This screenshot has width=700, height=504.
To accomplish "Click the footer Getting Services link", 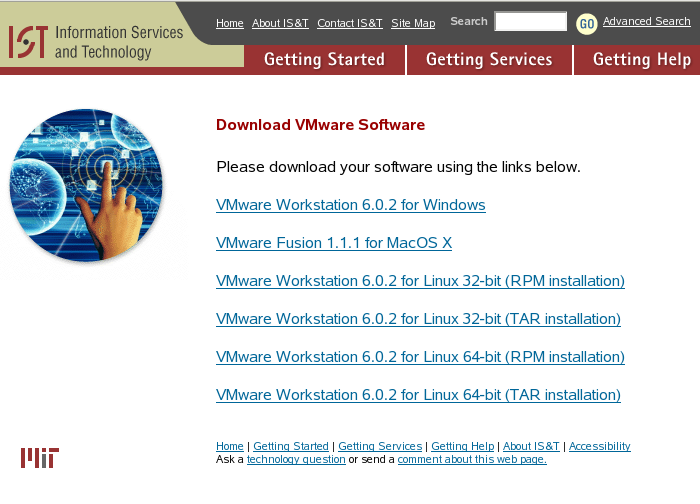I will (380, 446).
